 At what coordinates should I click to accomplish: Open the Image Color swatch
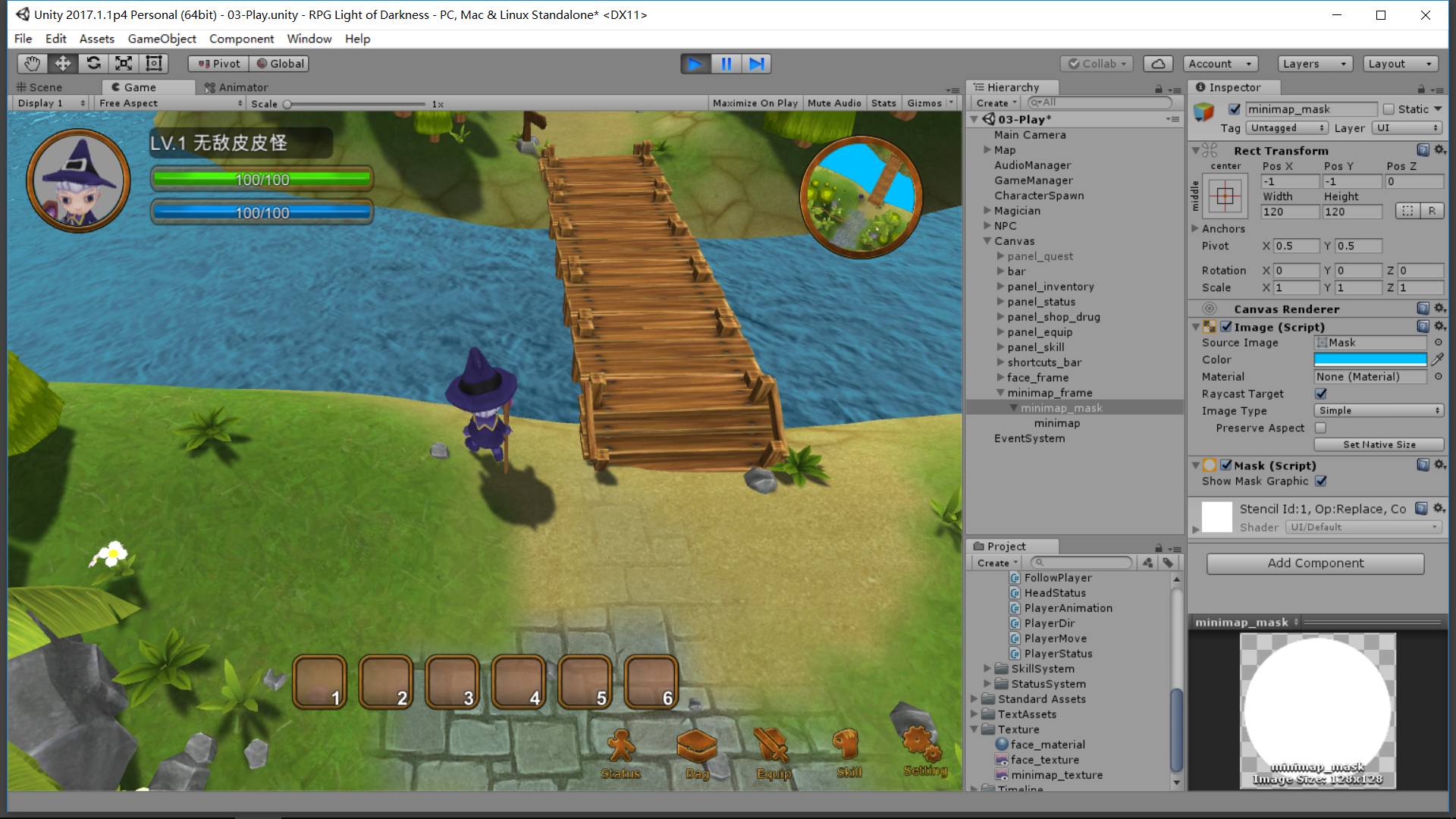(1370, 359)
